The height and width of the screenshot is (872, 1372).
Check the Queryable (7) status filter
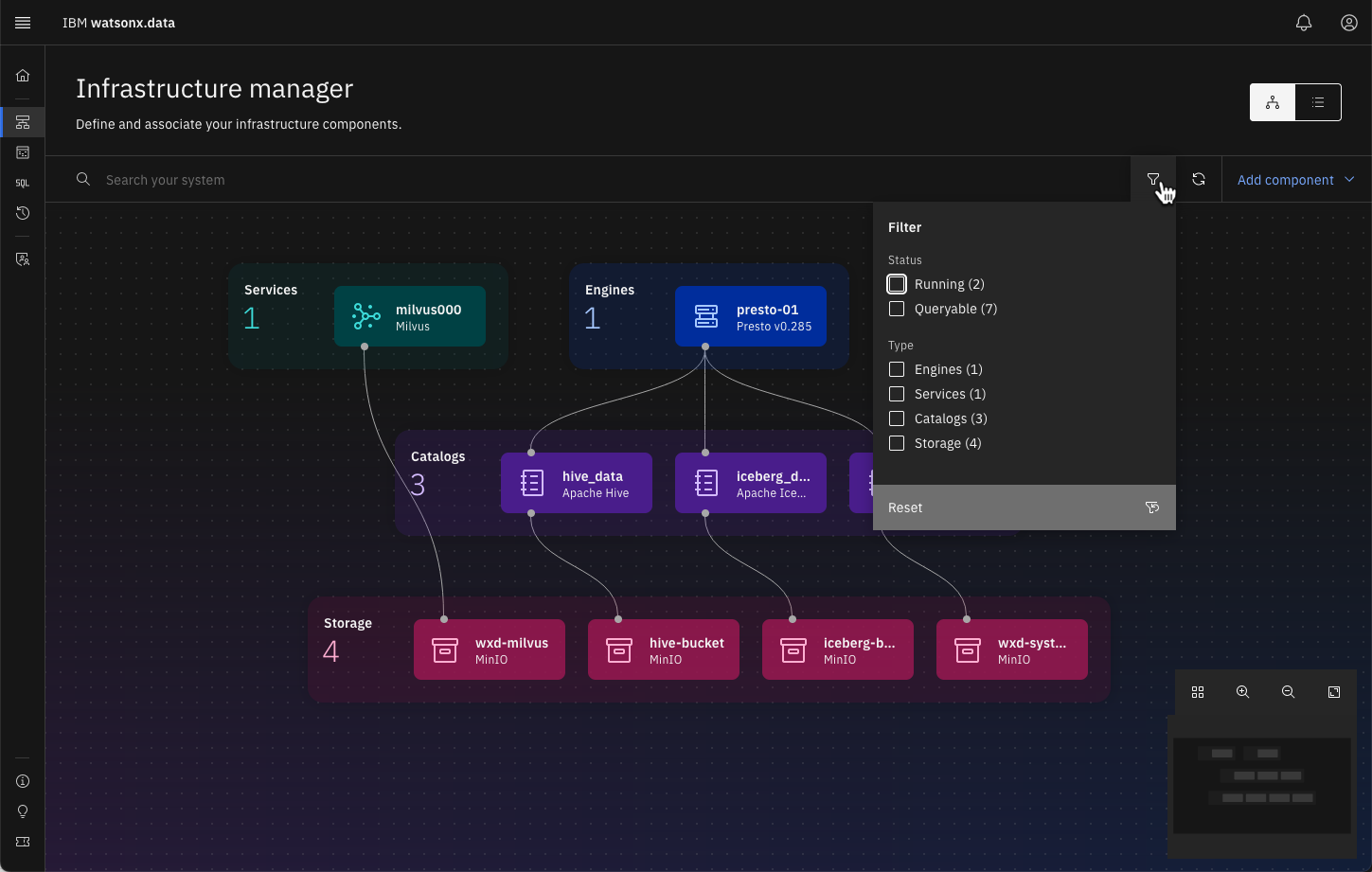[x=897, y=309]
